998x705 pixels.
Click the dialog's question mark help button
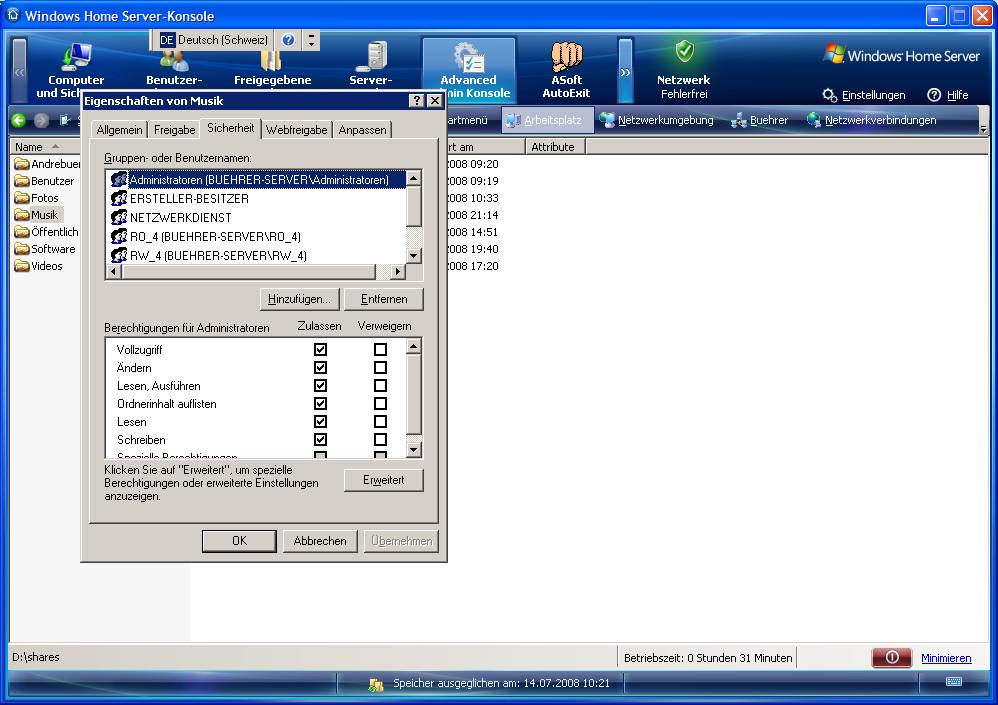[x=416, y=101]
